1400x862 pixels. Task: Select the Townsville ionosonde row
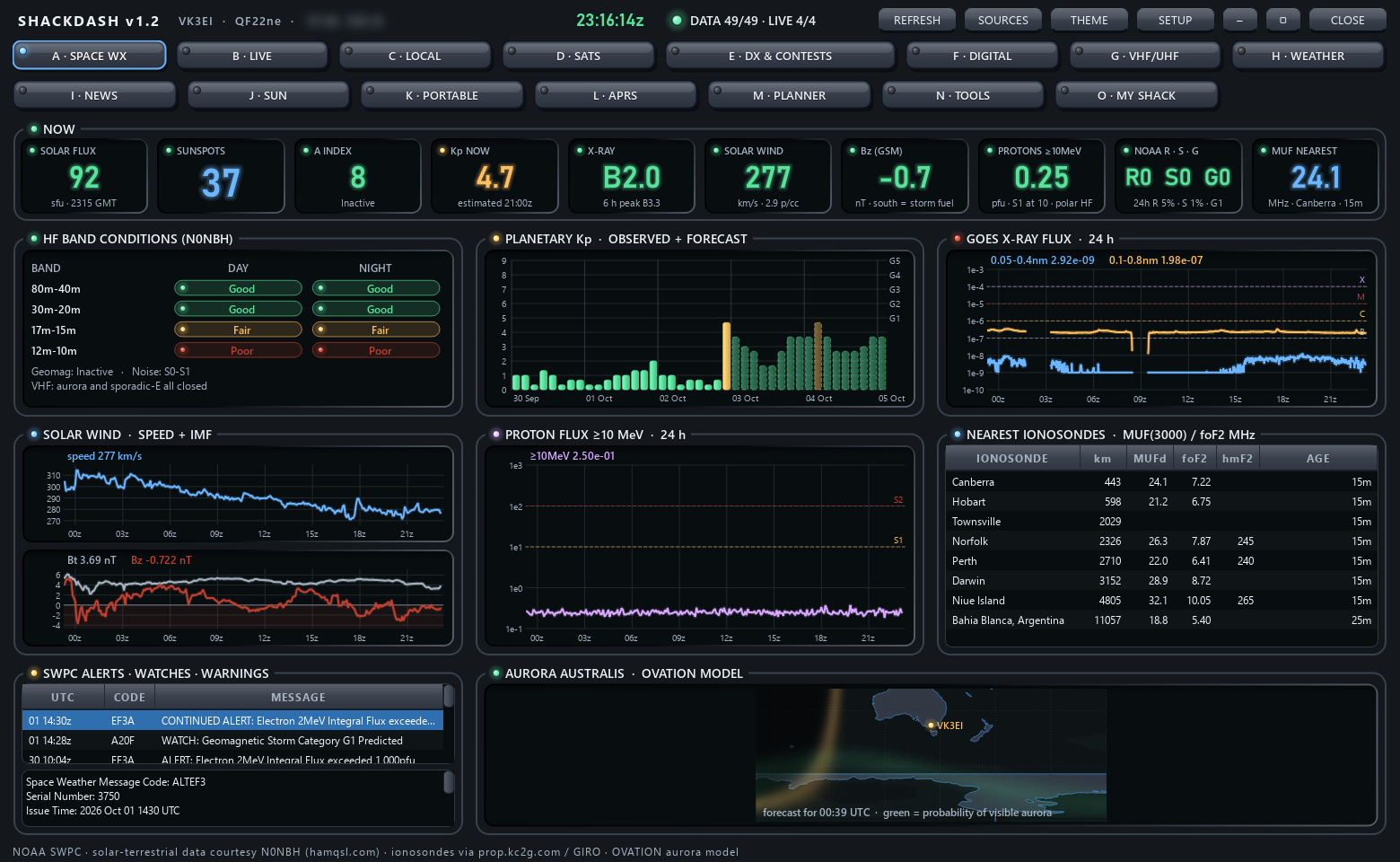[1161, 522]
